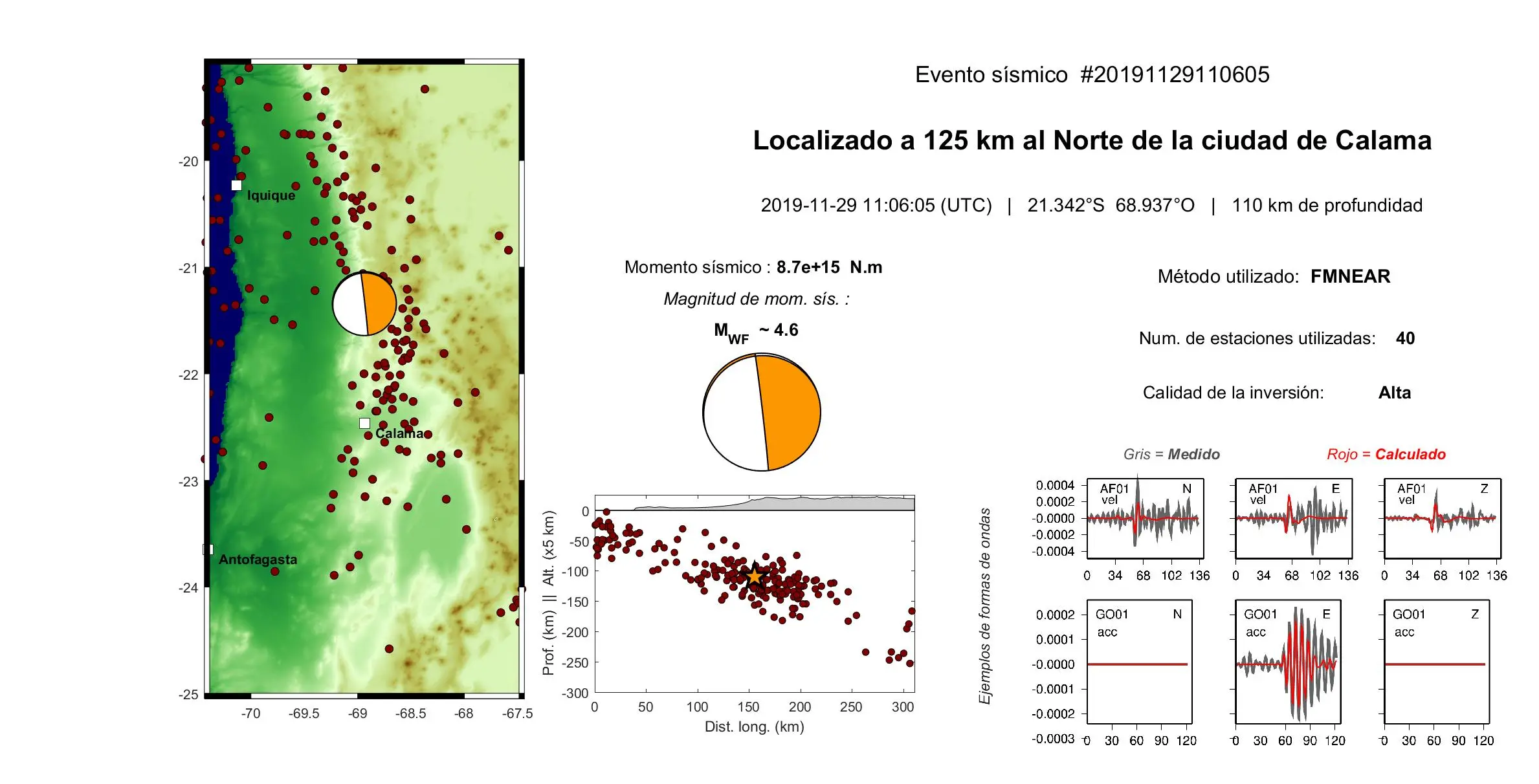Click the white square marker for Calama
The width and height of the screenshot is (1539, 784).
click(365, 424)
